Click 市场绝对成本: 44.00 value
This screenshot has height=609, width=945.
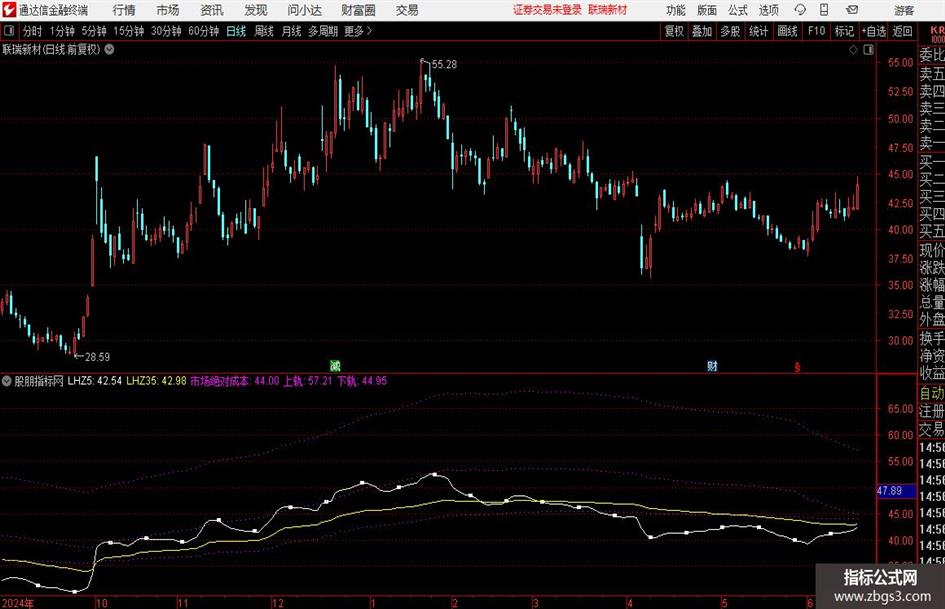[x=235, y=381]
